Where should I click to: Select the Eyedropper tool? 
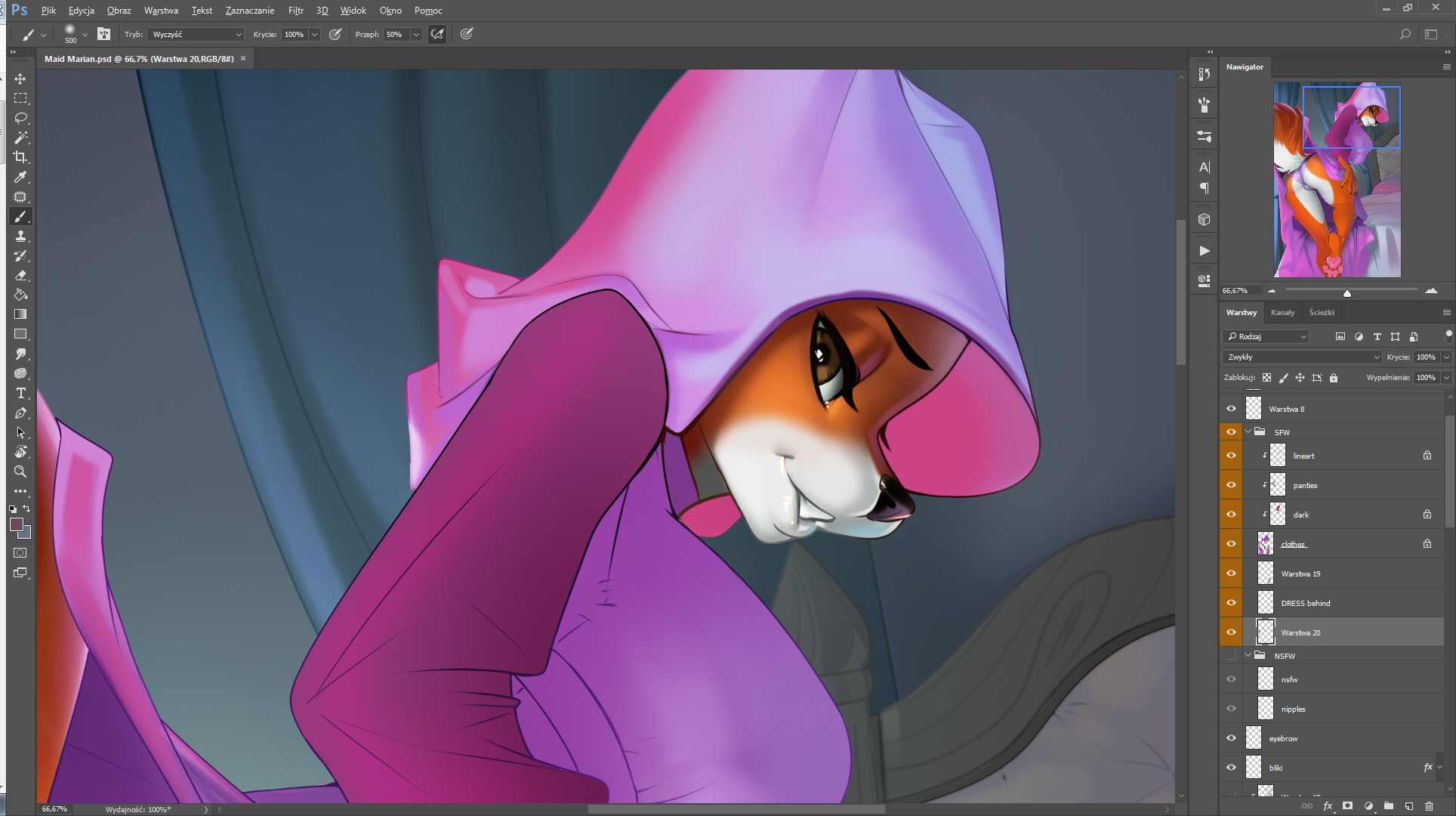(20, 177)
